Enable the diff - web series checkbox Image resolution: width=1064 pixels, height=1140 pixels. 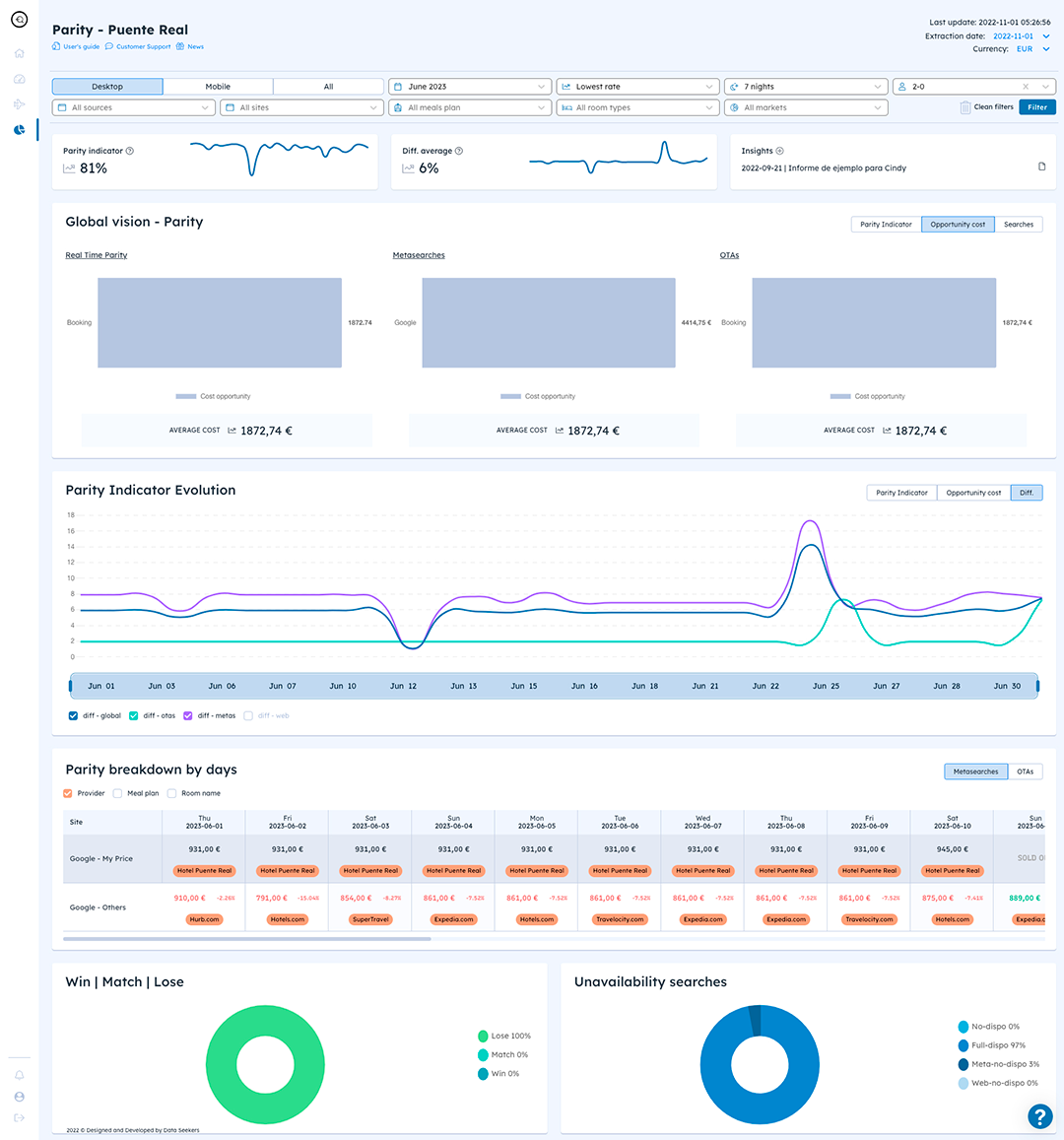[x=248, y=715]
